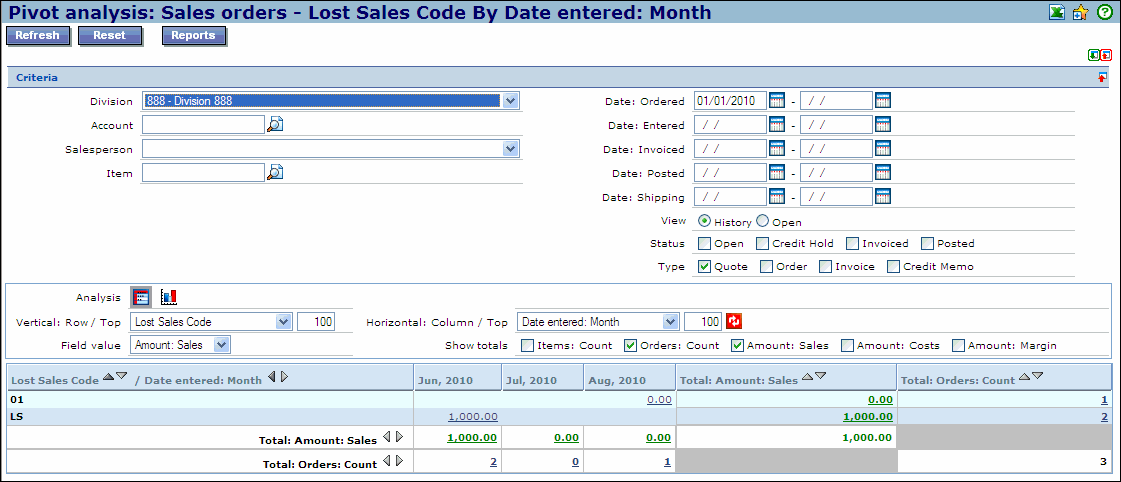Collapse the Criteria section arrow icon
Image resolution: width=1121 pixels, height=482 pixels.
point(1102,78)
